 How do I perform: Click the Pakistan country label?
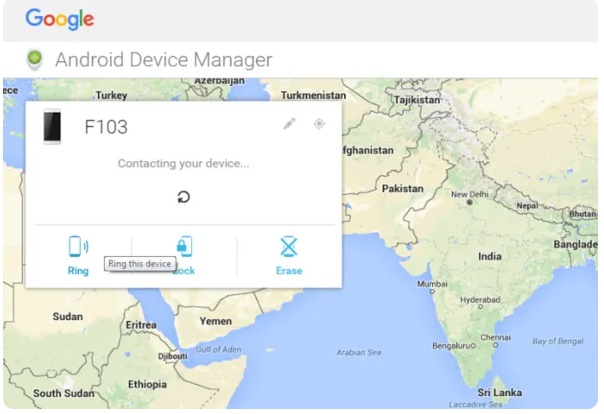[403, 189]
